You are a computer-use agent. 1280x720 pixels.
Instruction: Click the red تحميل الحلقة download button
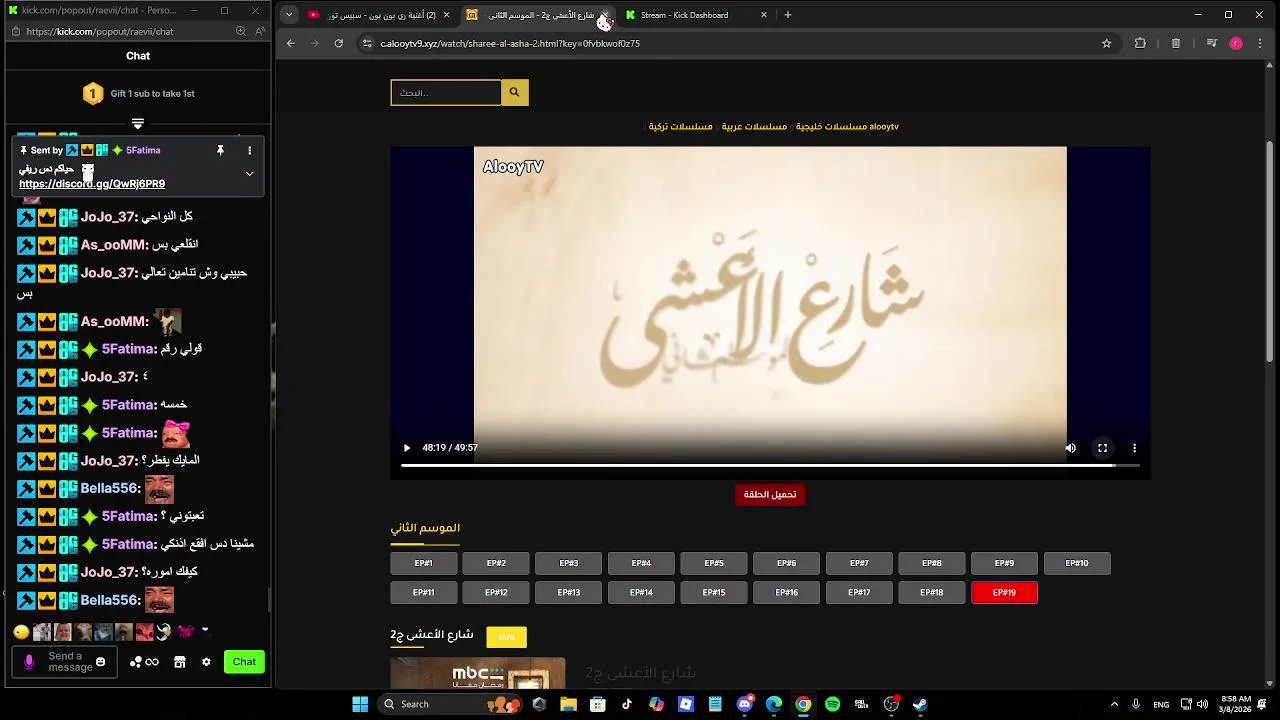[770, 494]
